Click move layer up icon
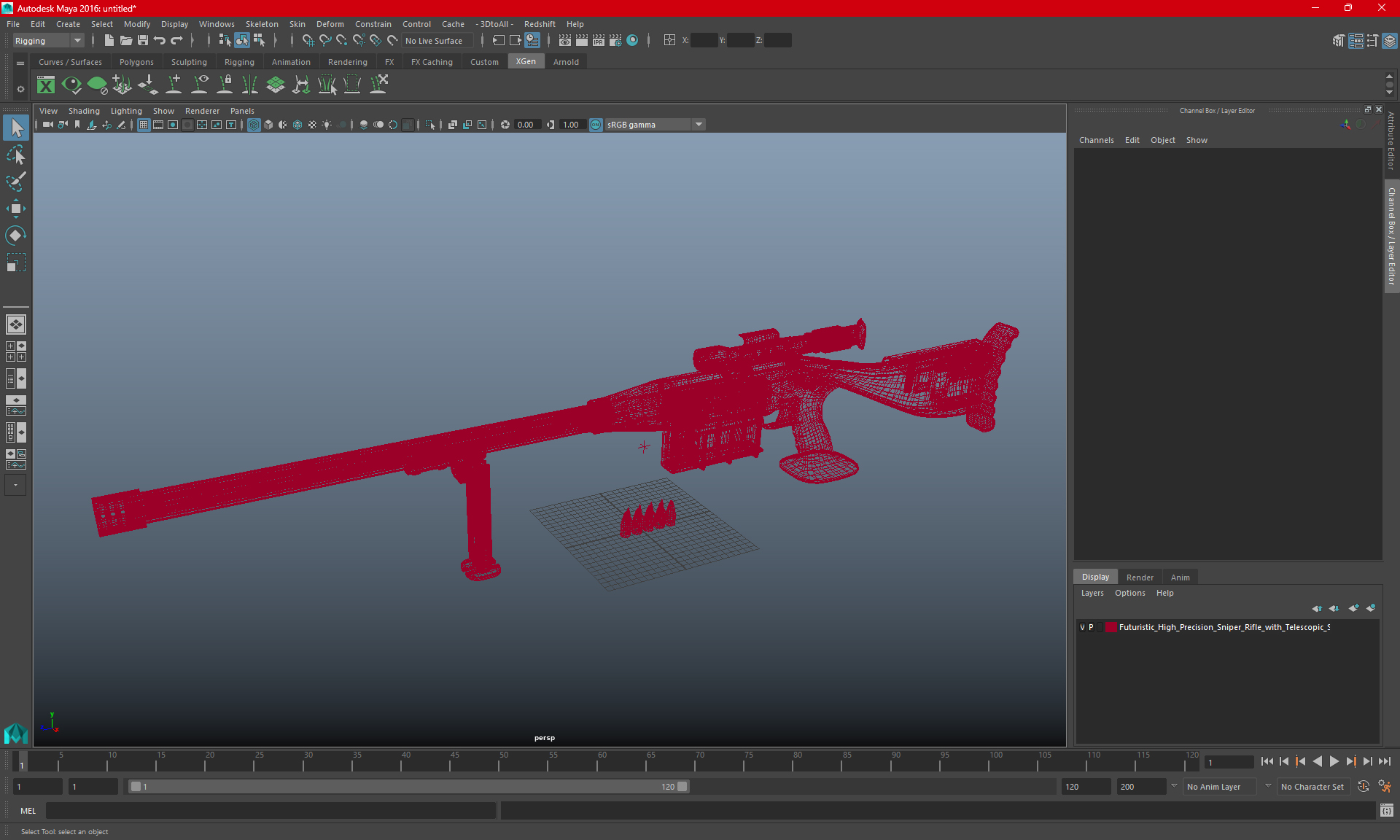This screenshot has width=1400, height=840. click(1317, 608)
